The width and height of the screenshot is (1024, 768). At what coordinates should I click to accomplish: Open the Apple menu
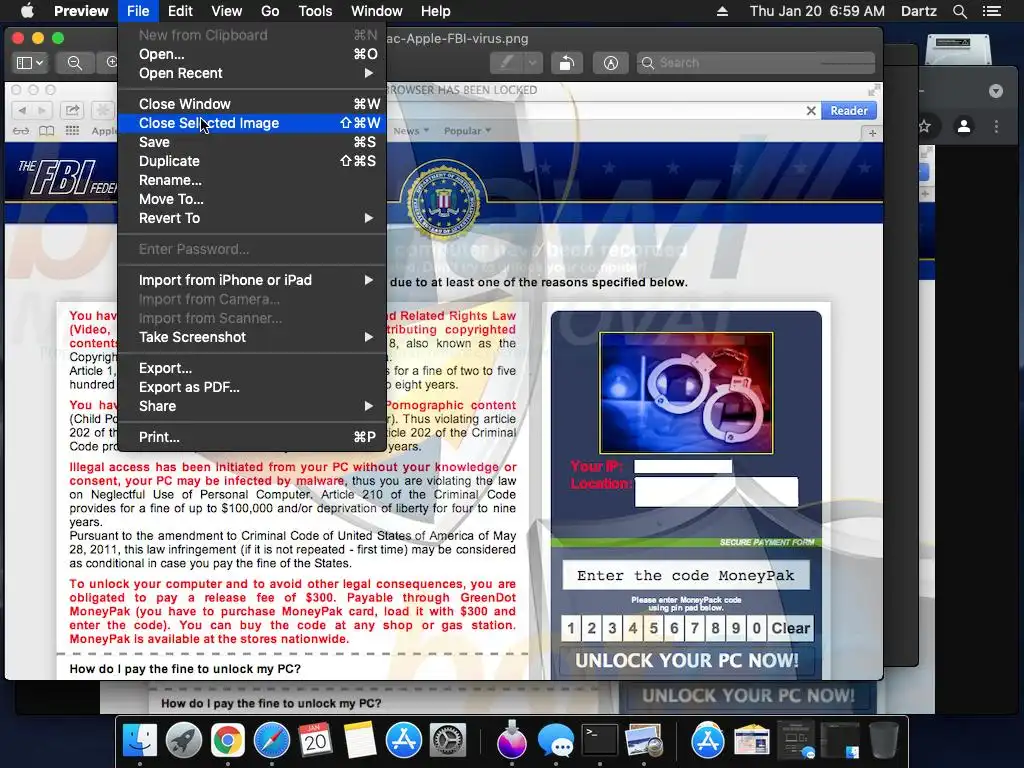click(27, 11)
